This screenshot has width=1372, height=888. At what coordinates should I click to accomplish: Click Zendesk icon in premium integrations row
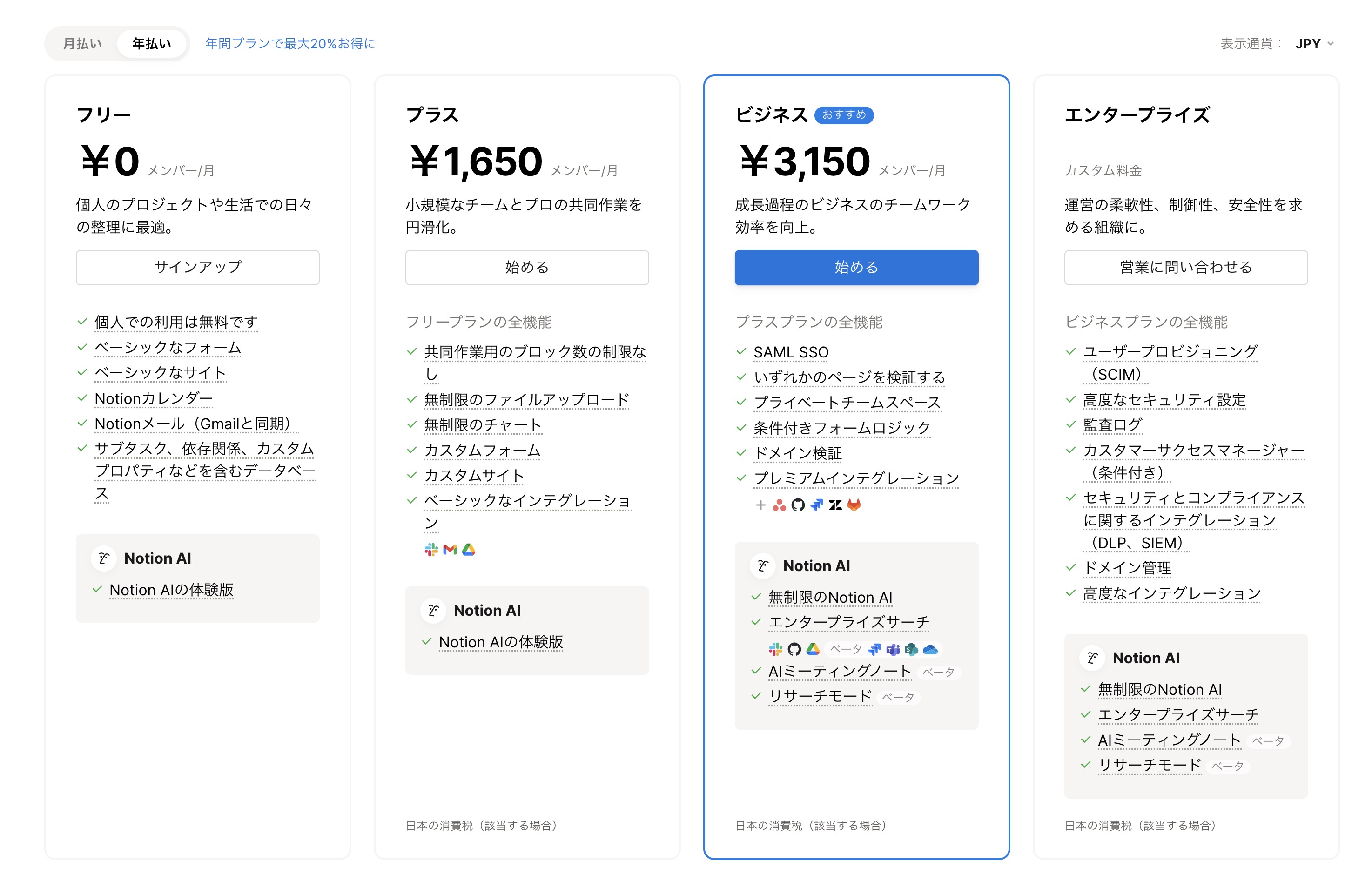click(835, 505)
